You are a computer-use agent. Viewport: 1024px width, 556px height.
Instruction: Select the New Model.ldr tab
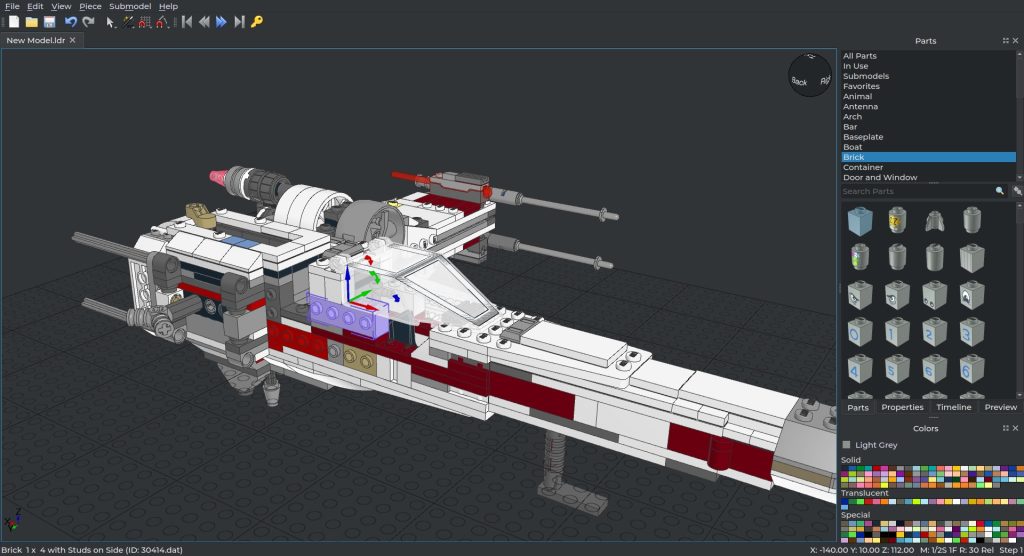click(36, 40)
